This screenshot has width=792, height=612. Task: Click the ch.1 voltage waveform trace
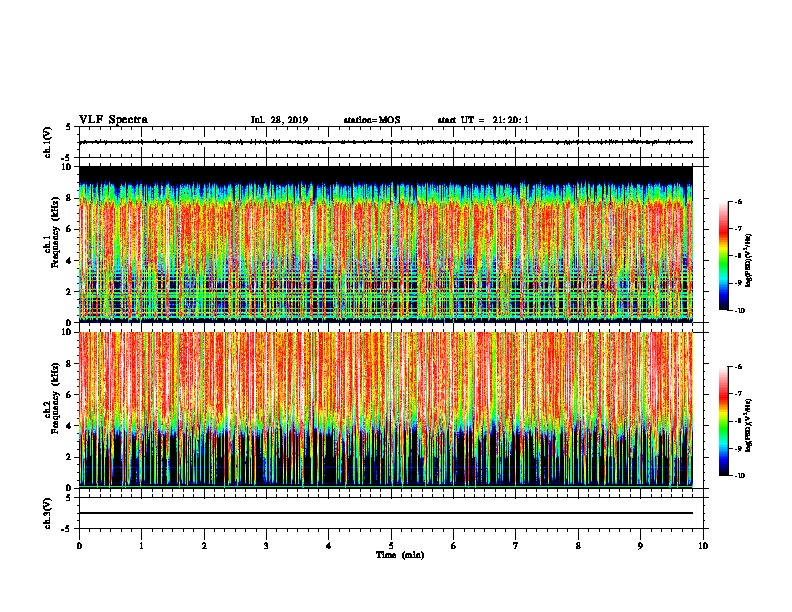[x=386, y=142]
